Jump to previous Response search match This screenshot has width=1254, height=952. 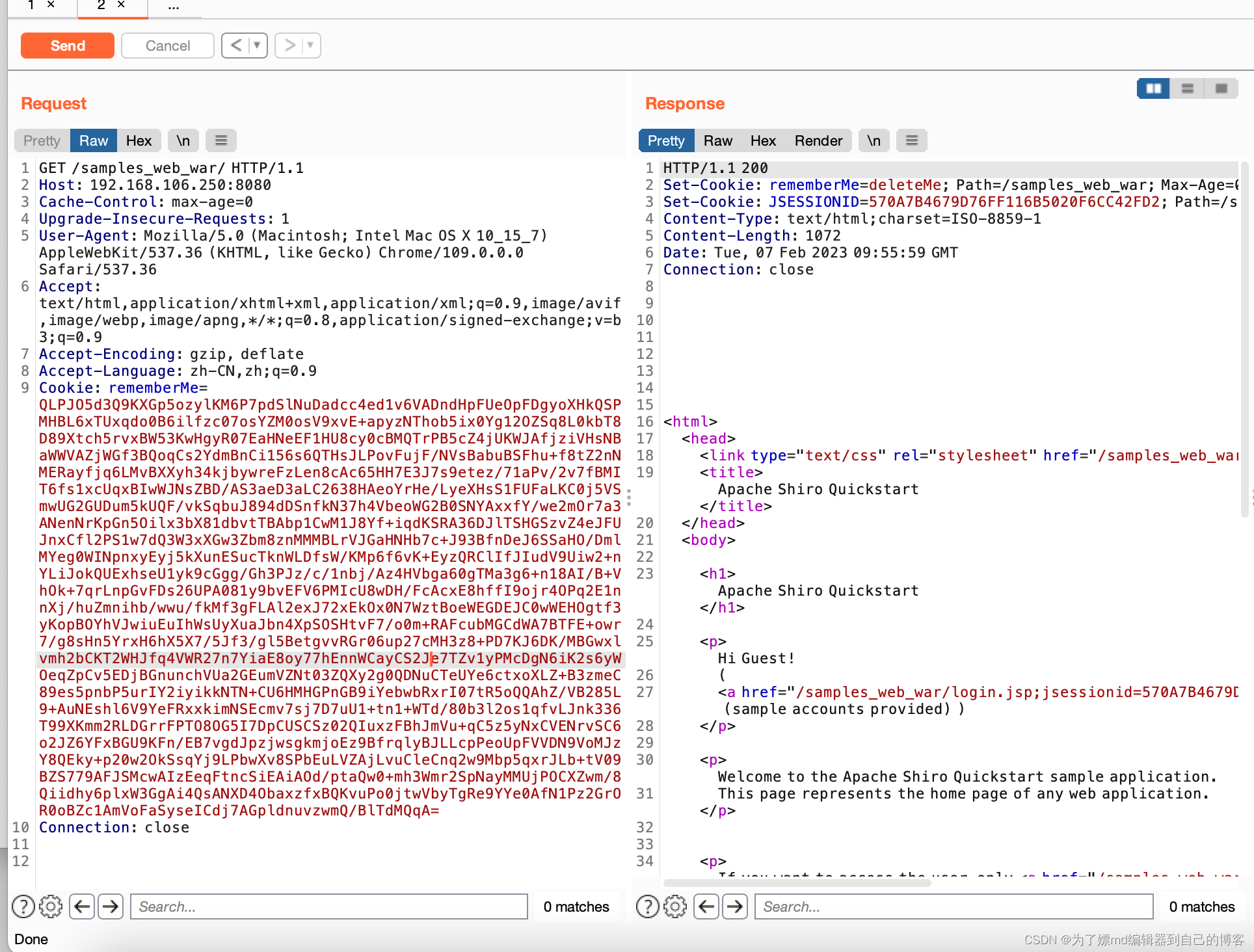coord(706,906)
